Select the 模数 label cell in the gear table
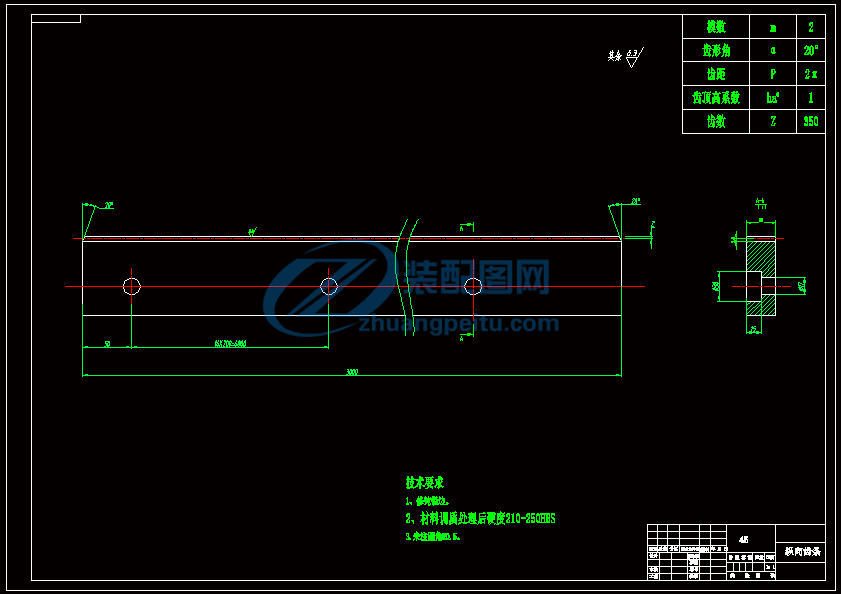 [716, 27]
